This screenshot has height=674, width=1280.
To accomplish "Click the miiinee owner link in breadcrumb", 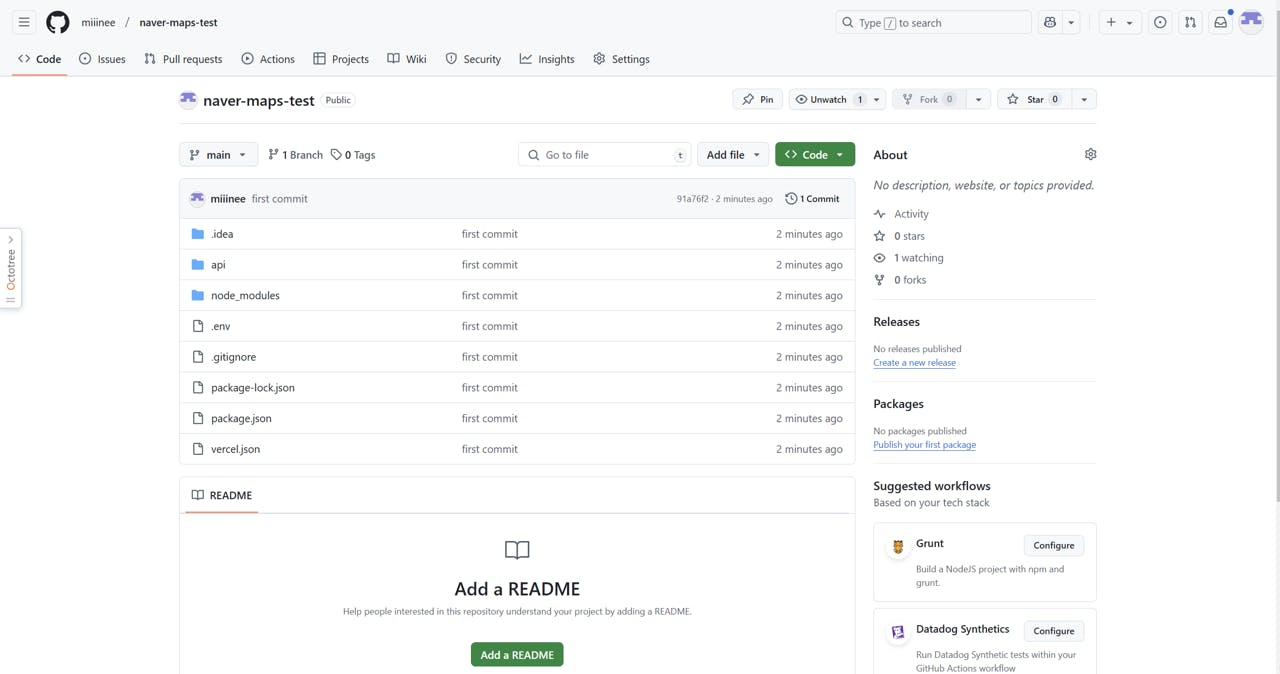I will [x=98, y=22].
